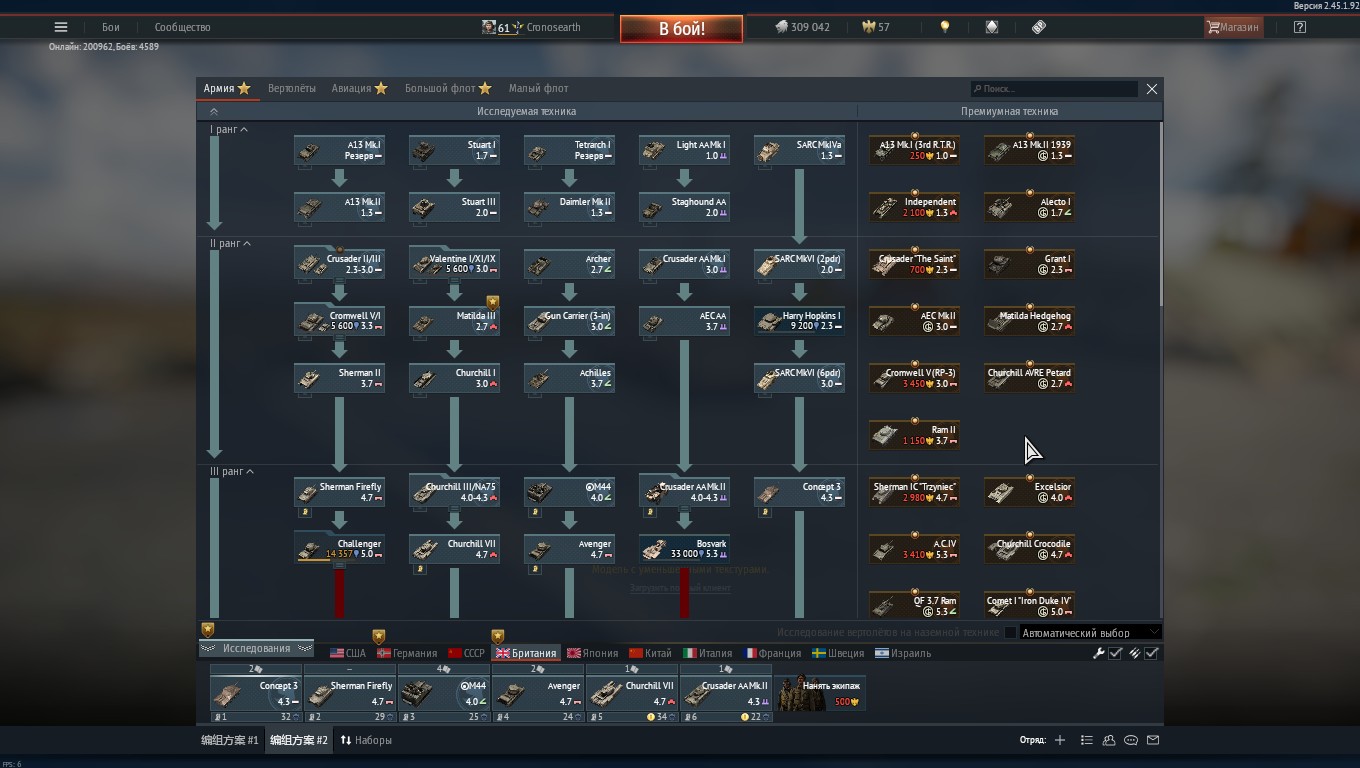The width and height of the screenshot is (1360, 768).
Task: Open the Автоматический выбор dropdown
Action: (x=1090, y=632)
